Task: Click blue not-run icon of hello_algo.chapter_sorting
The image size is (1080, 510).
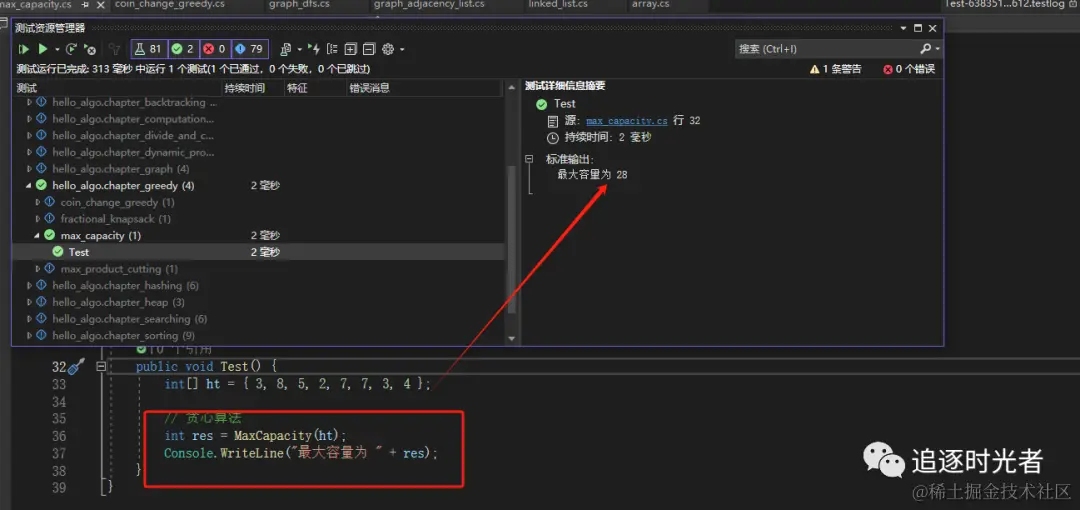Action: pos(41,336)
